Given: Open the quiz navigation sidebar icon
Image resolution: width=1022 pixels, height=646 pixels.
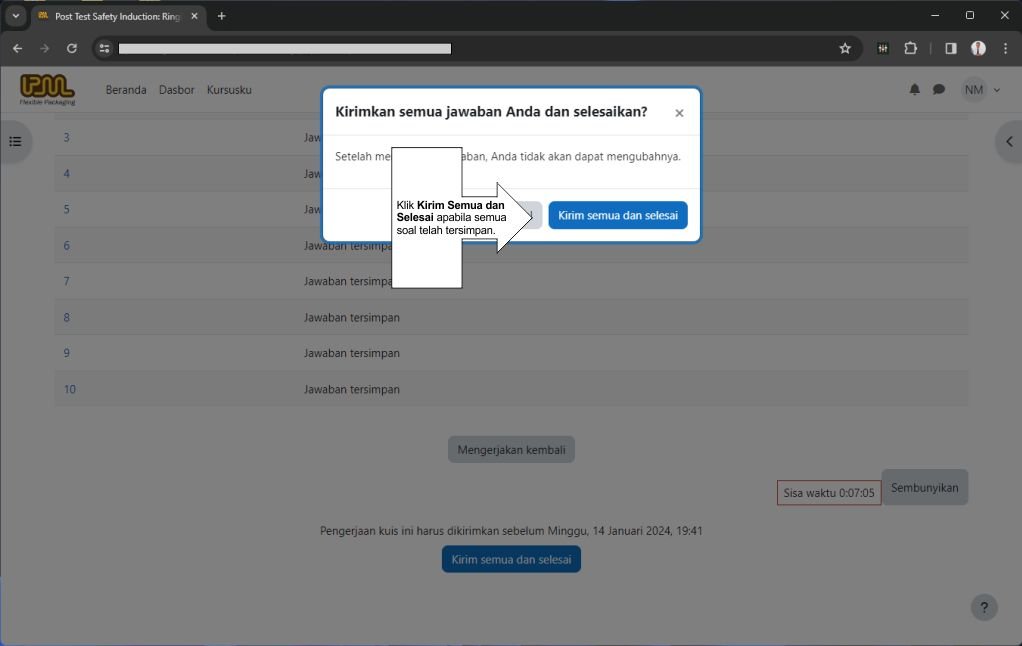Looking at the screenshot, I should pos(15,142).
